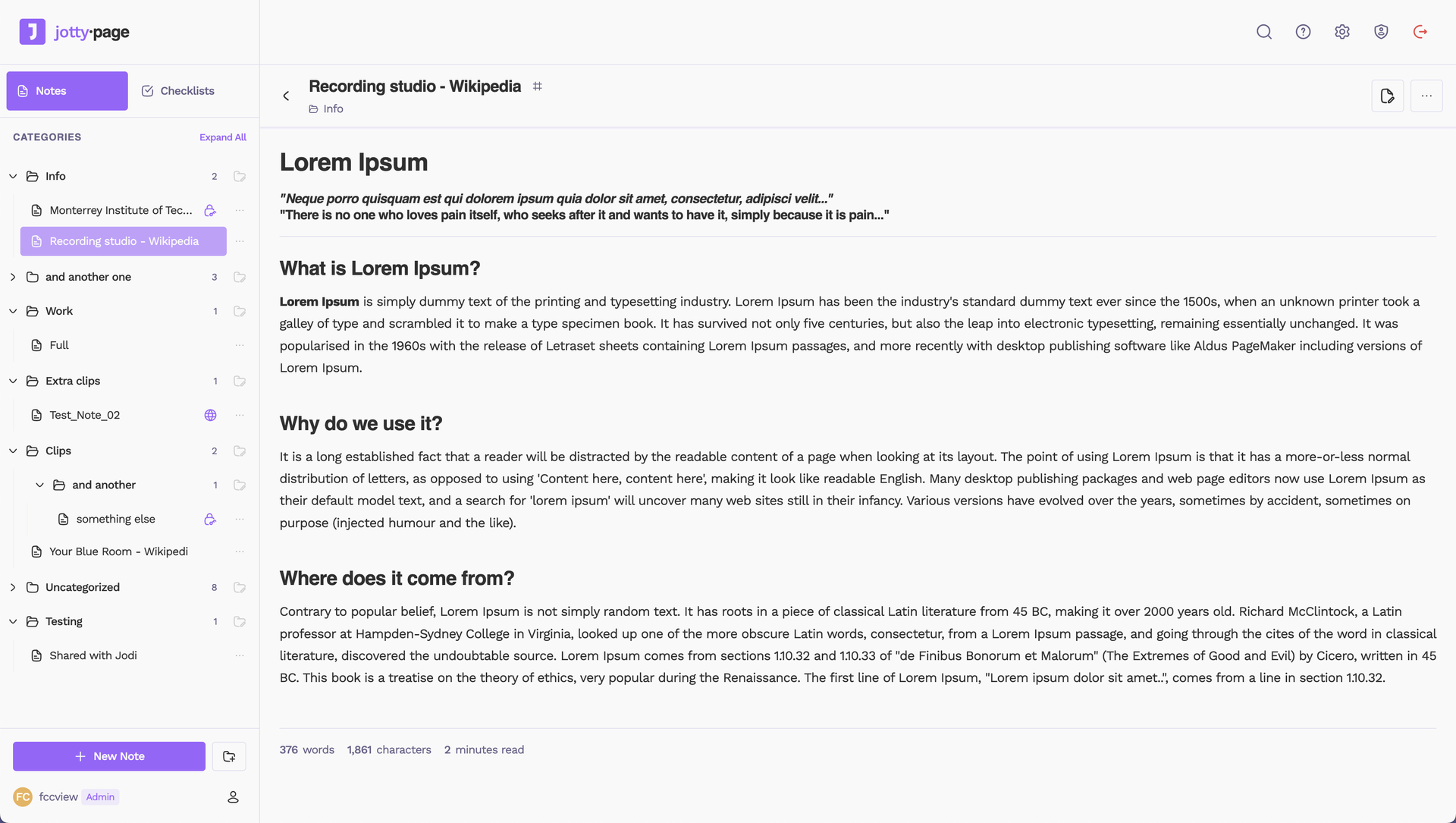The height and width of the screenshot is (823, 1456).
Task: Click the new category folder icon
Action: coord(229,756)
